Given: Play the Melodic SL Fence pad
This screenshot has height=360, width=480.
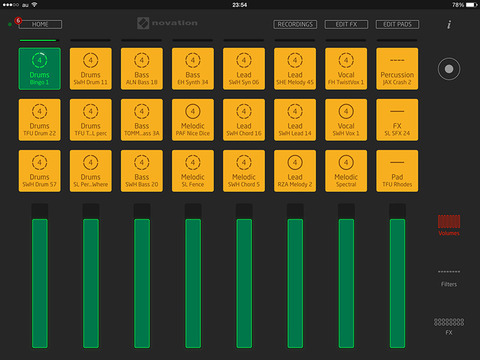Looking at the screenshot, I should point(193,171).
